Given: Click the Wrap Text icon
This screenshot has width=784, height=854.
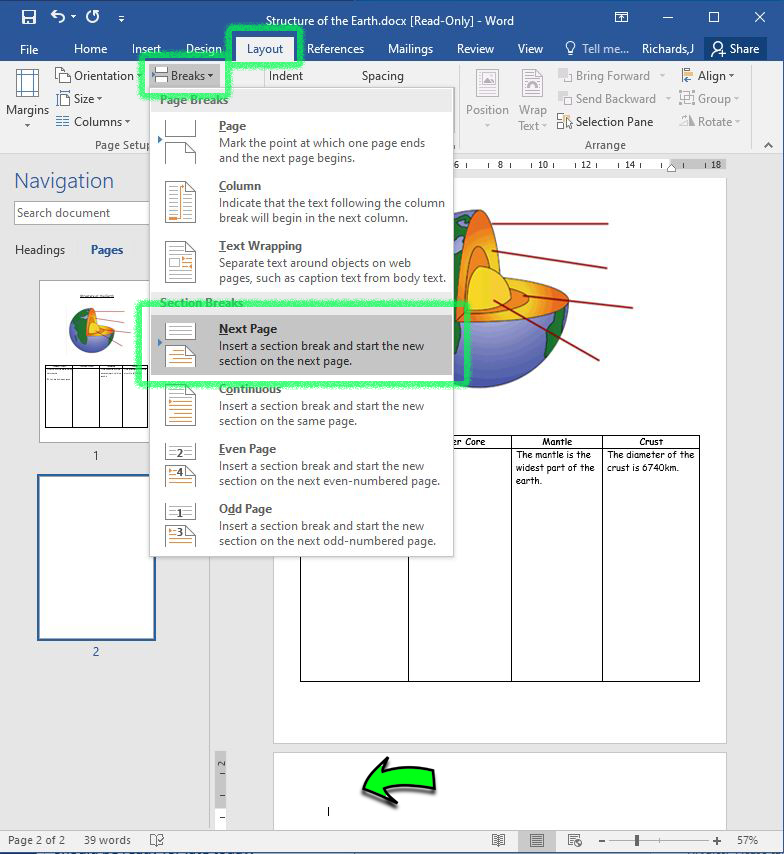Looking at the screenshot, I should 532,99.
